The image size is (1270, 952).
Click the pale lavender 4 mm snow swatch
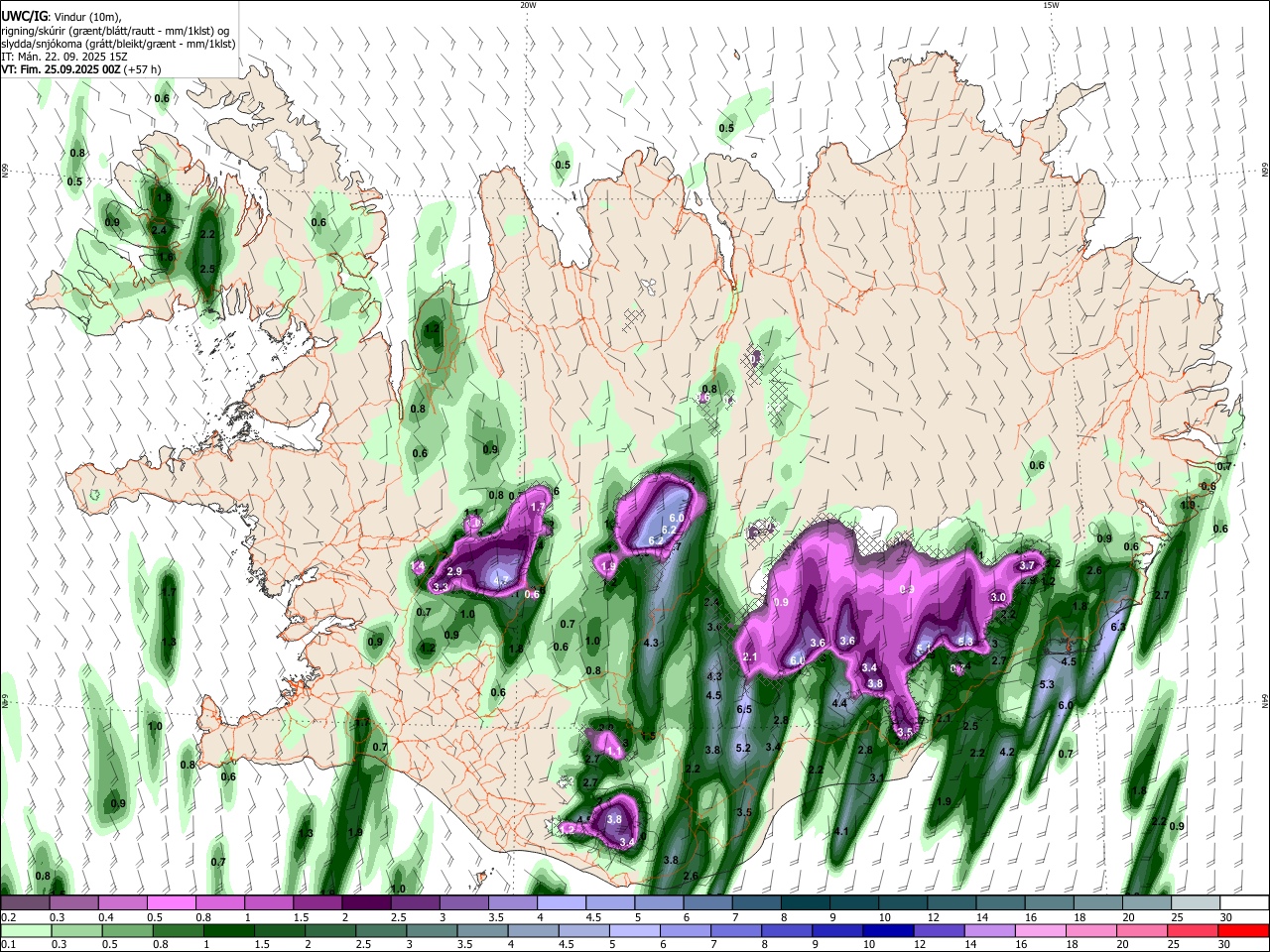tap(561, 903)
